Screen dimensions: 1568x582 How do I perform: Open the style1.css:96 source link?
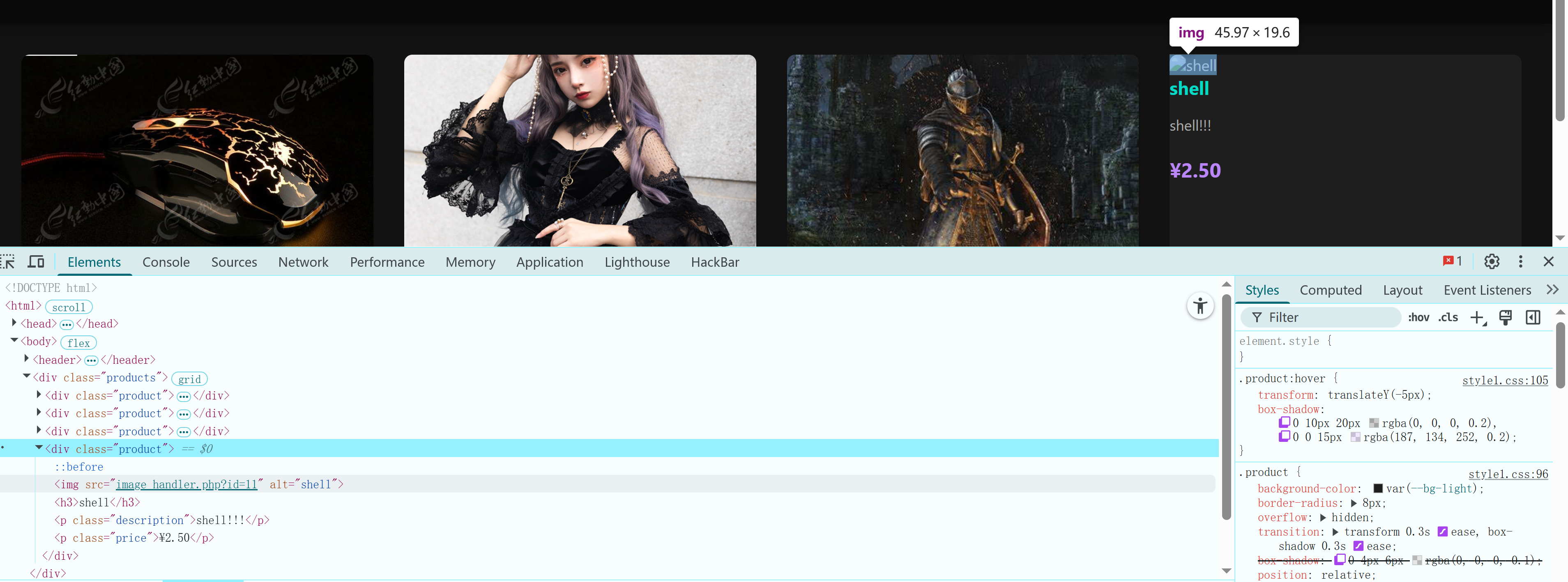click(1508, 474)
